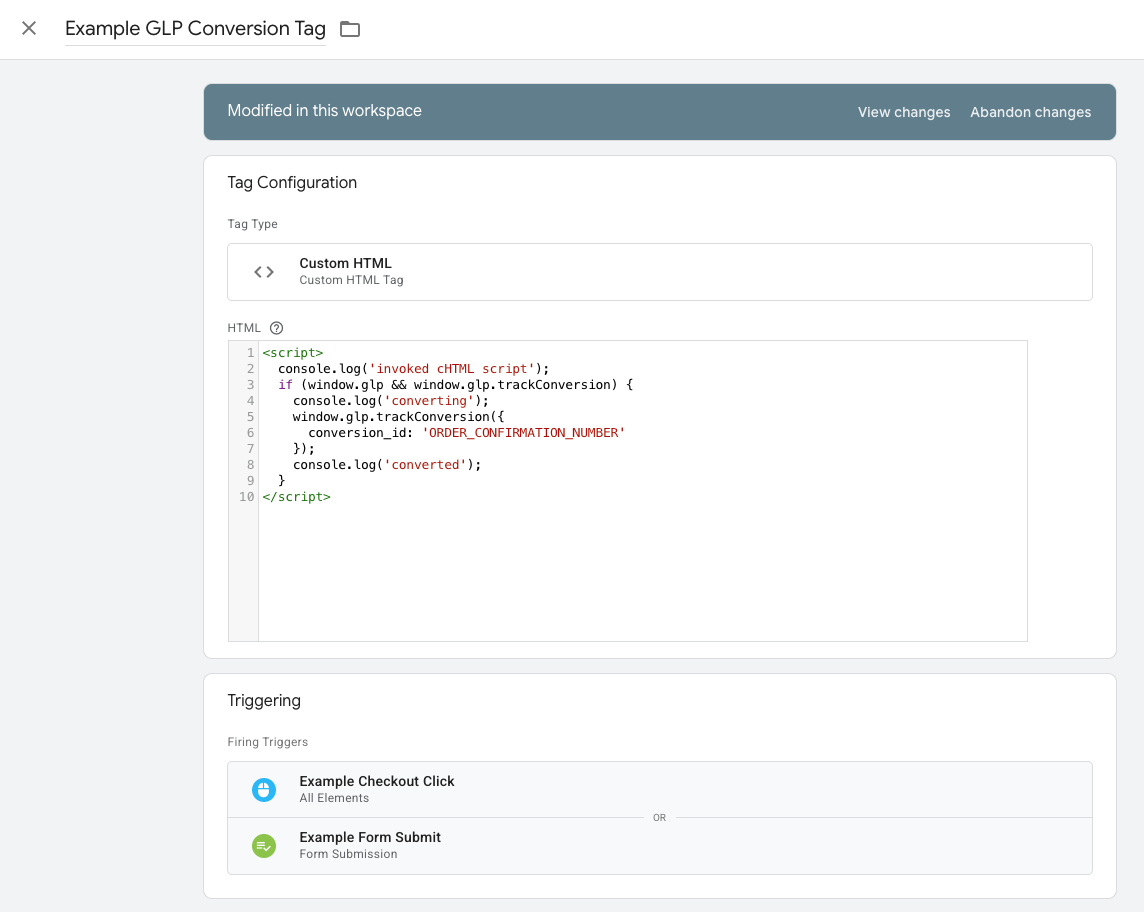Open the Example Form Submit trigger
This screenshot has height=912, width=1144.
[370, 838]
